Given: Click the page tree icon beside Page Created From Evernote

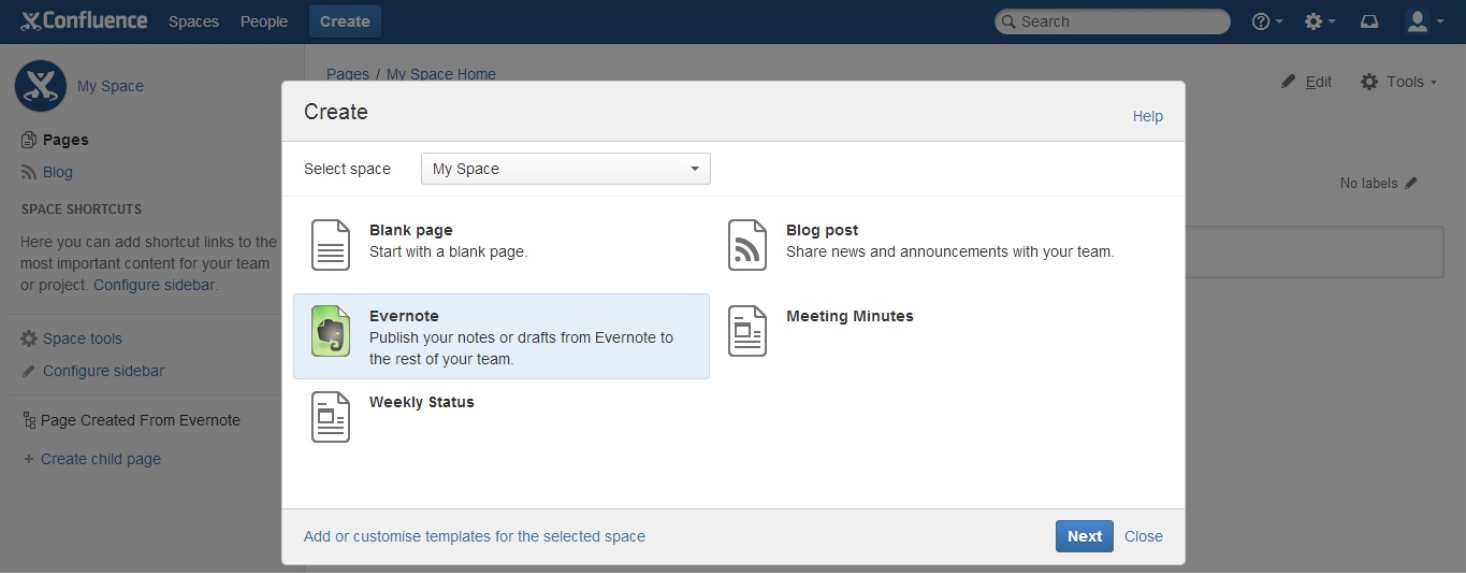Looking at the screenshot, I should [x=29, y=421].
